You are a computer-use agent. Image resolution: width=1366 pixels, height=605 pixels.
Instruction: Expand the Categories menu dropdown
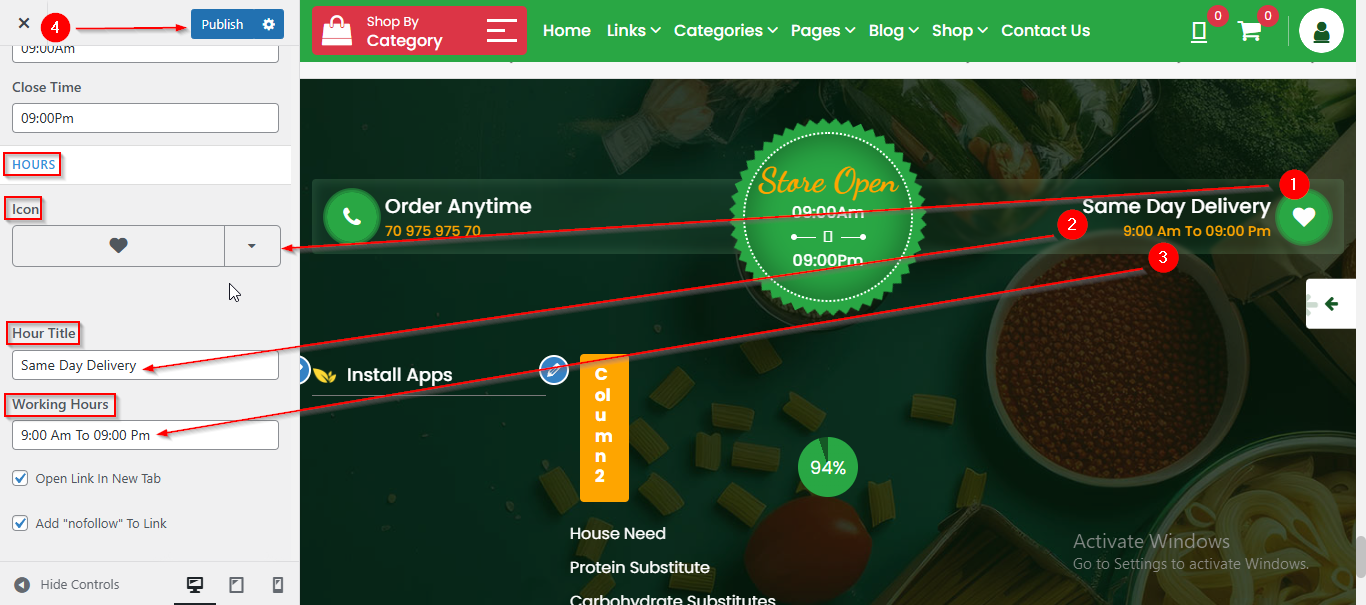point(725,30)
